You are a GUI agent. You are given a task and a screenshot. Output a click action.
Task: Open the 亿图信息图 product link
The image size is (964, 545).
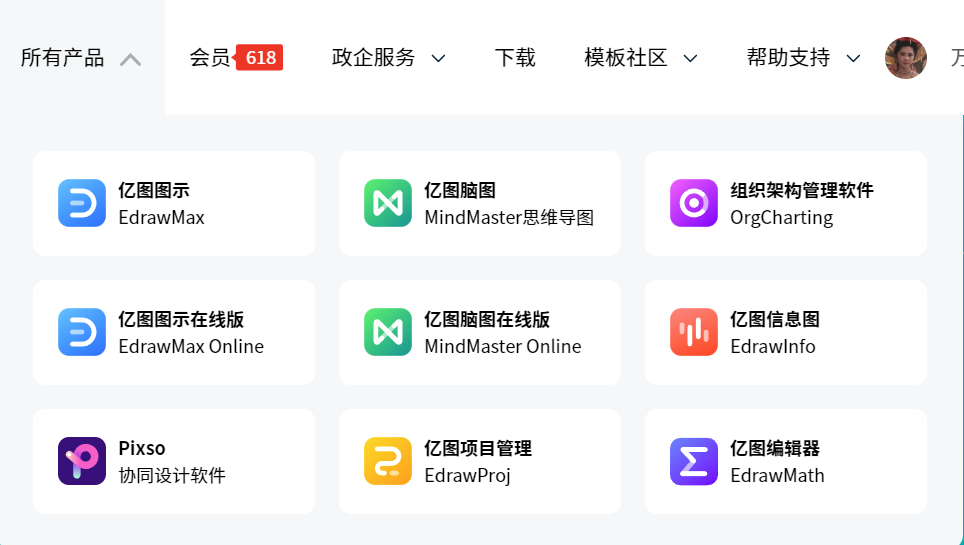point(775,320)
